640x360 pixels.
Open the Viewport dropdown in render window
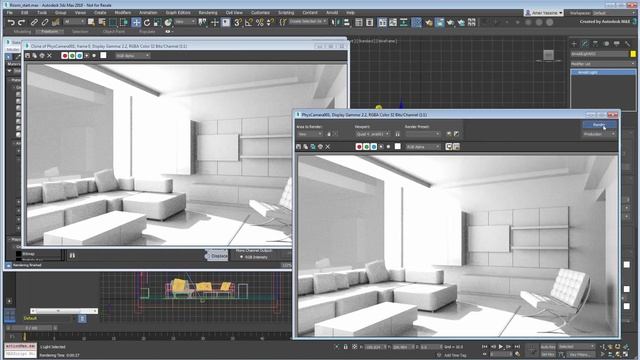[x=373, y=134]
